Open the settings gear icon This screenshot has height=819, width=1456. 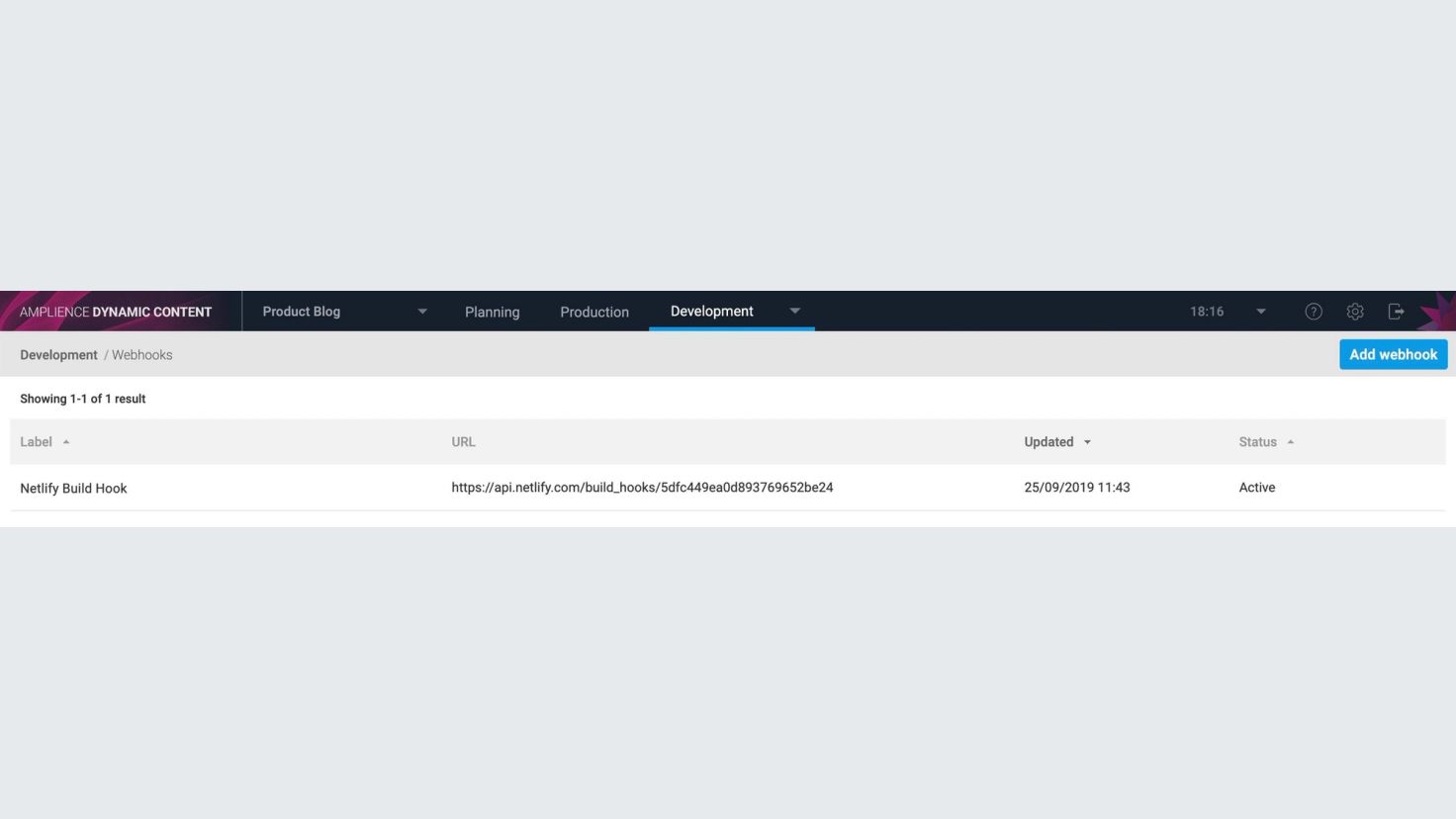click(1355, 312)
